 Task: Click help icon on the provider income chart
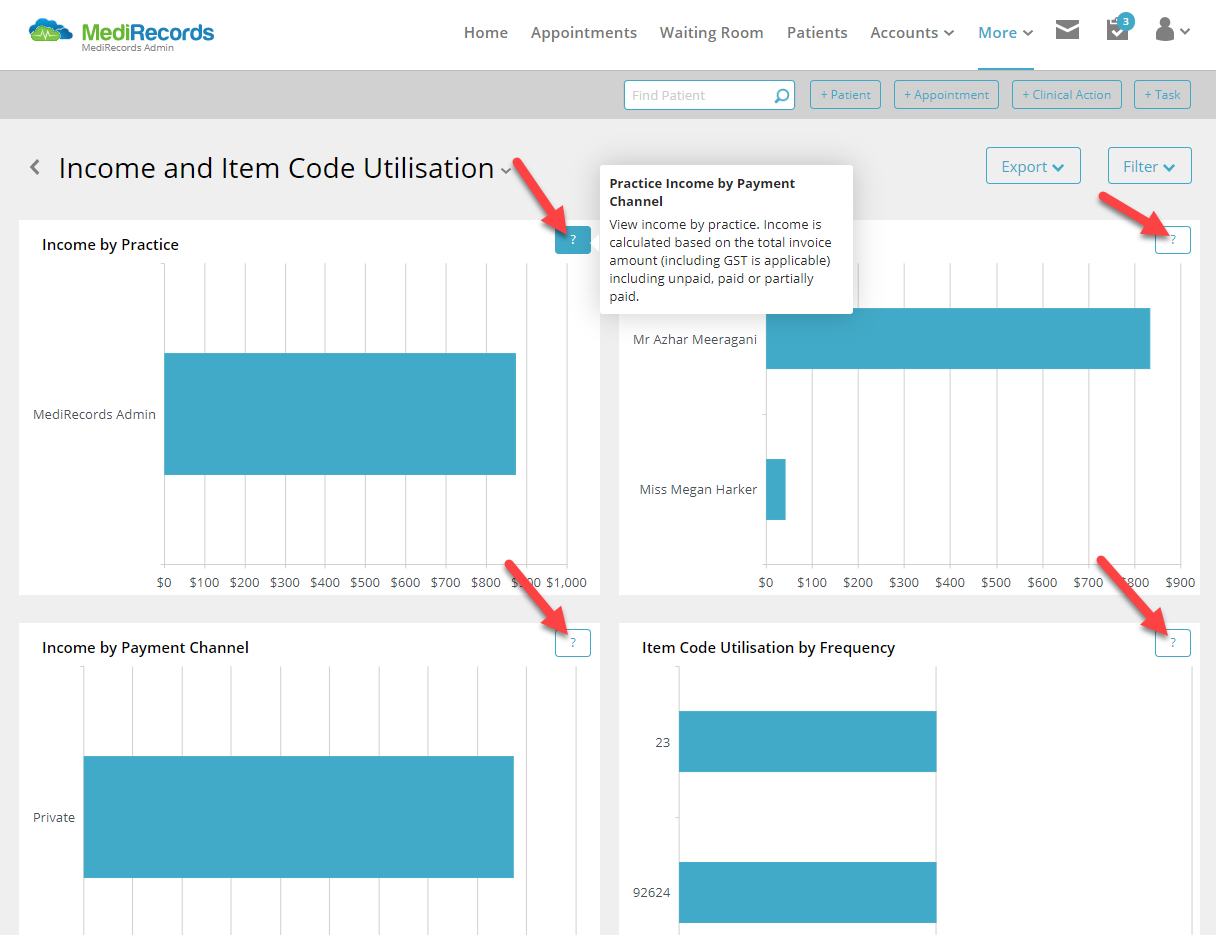pyautogui.click(x=1173, y=240)
